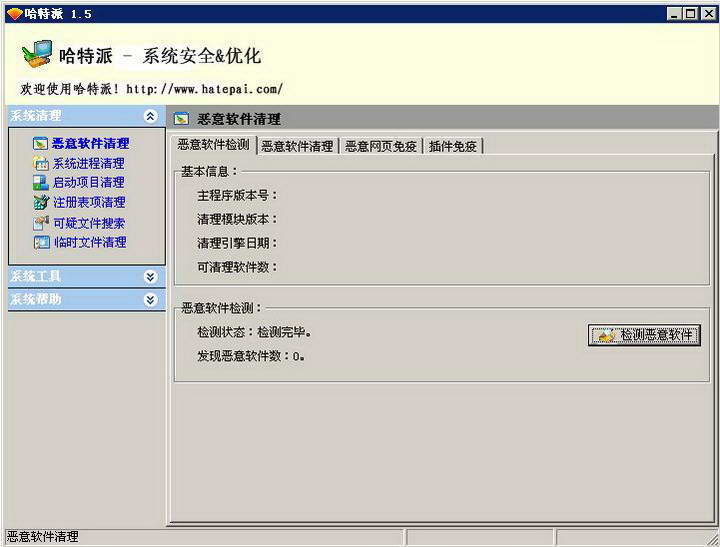Open the hatepai.com website link

pyautogui.click(x=204, y=89)
